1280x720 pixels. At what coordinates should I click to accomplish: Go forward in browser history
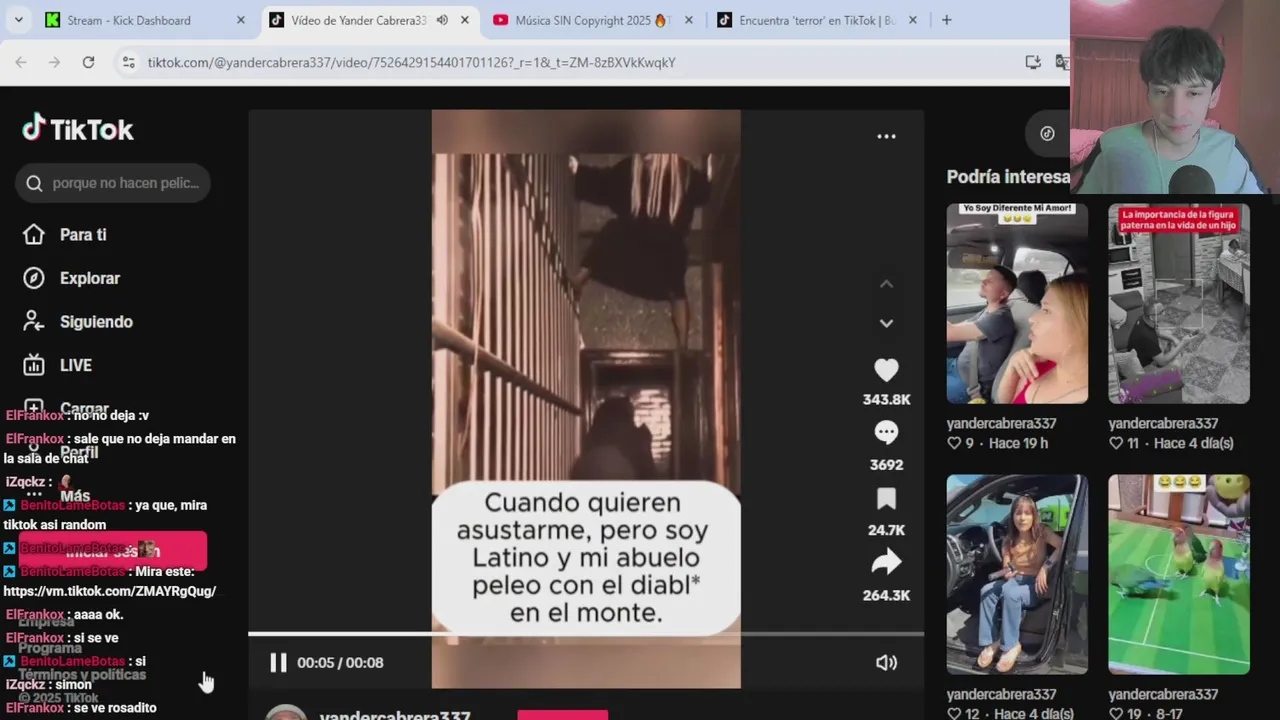(54, 62)
